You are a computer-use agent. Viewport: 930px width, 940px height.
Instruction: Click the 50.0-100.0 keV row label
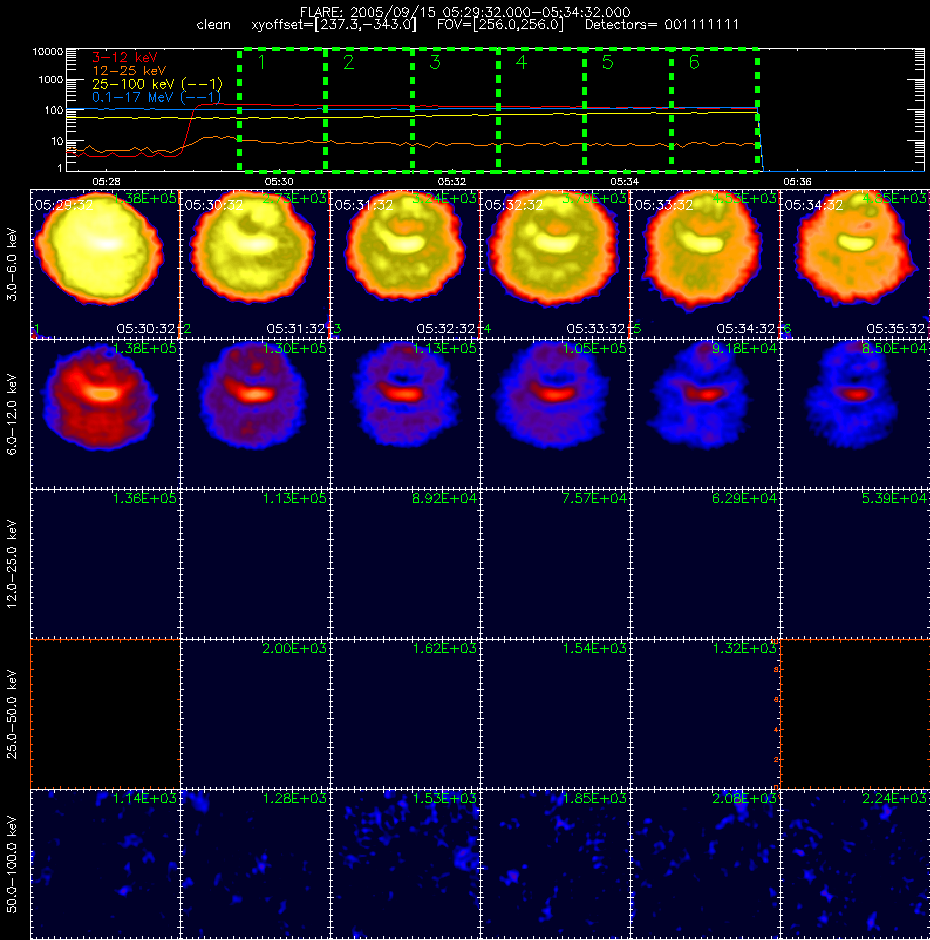(12, 864)
